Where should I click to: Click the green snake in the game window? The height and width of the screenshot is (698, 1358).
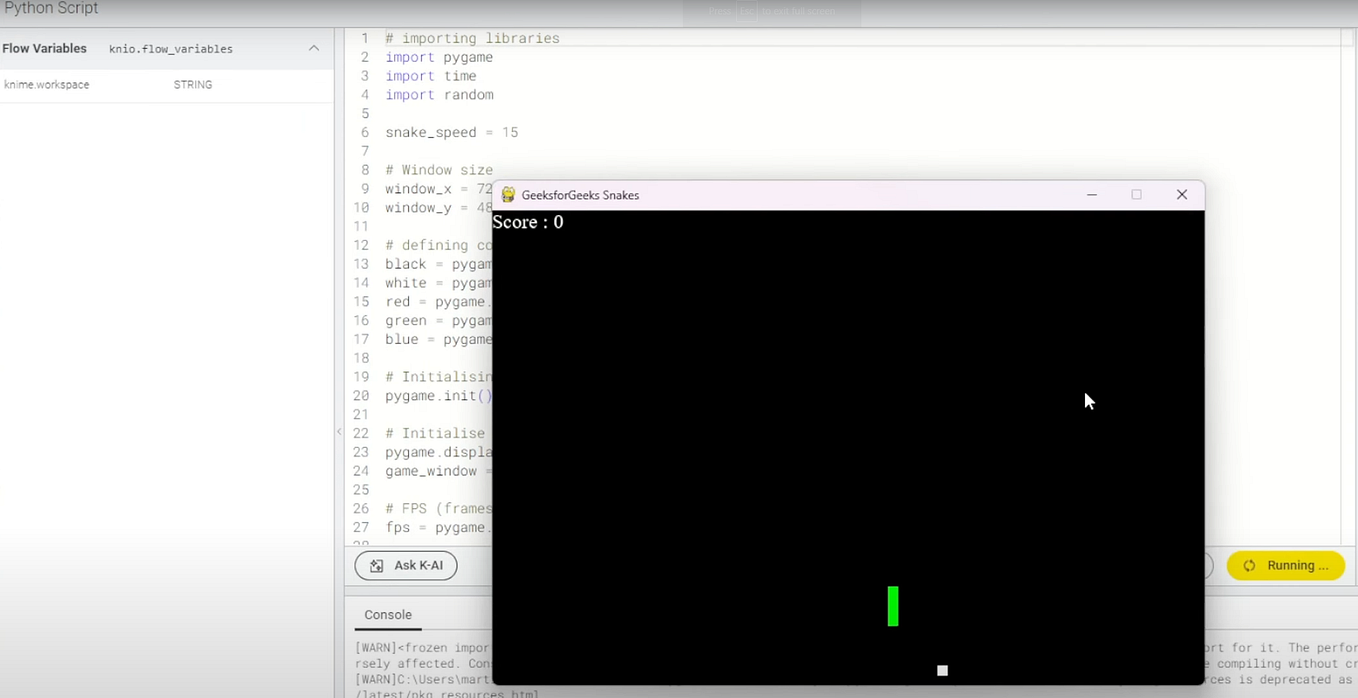coord(893,606)
